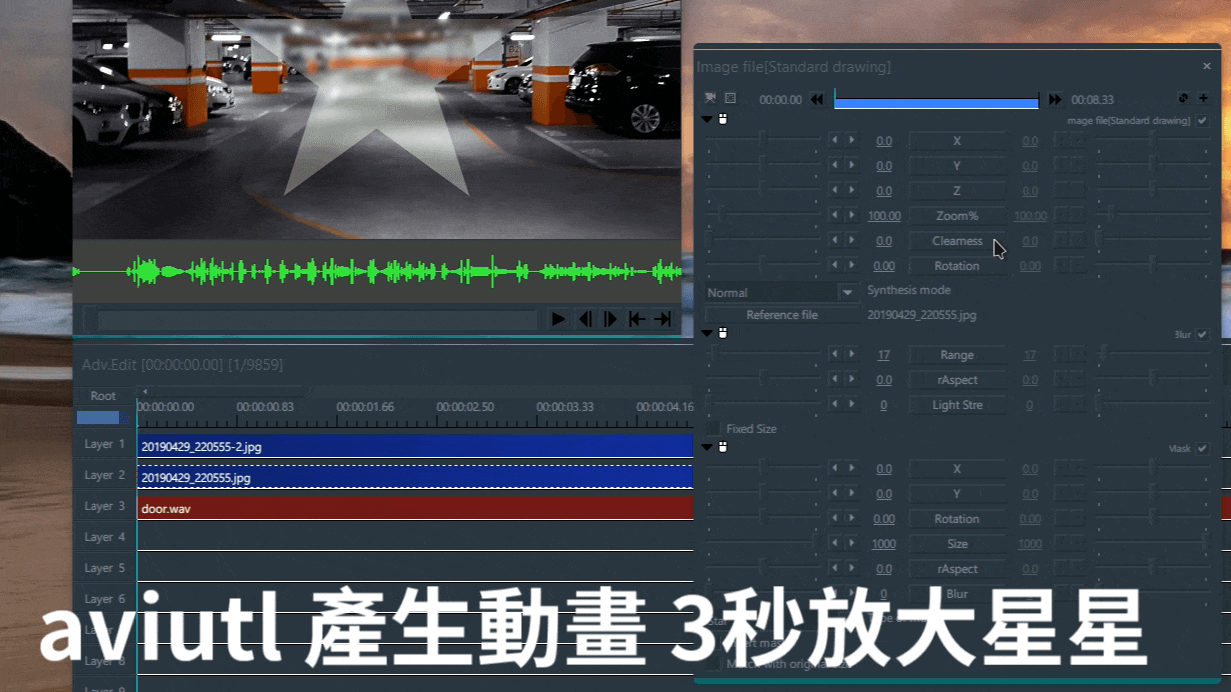
Task: Increase Zoom% with its right arrow
Action: [x=852, y=215]
